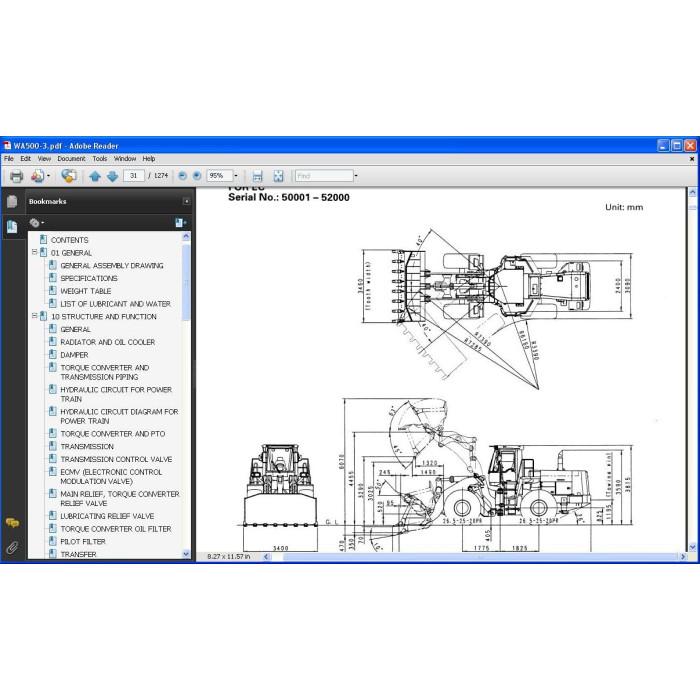
Task: Open the Document menu
Action: click(x=71, y=158)
